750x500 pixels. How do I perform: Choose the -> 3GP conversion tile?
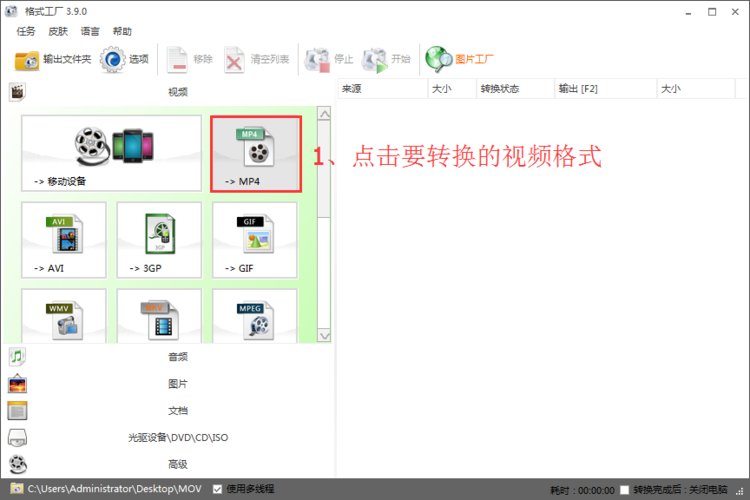click(x=159, y=240)
